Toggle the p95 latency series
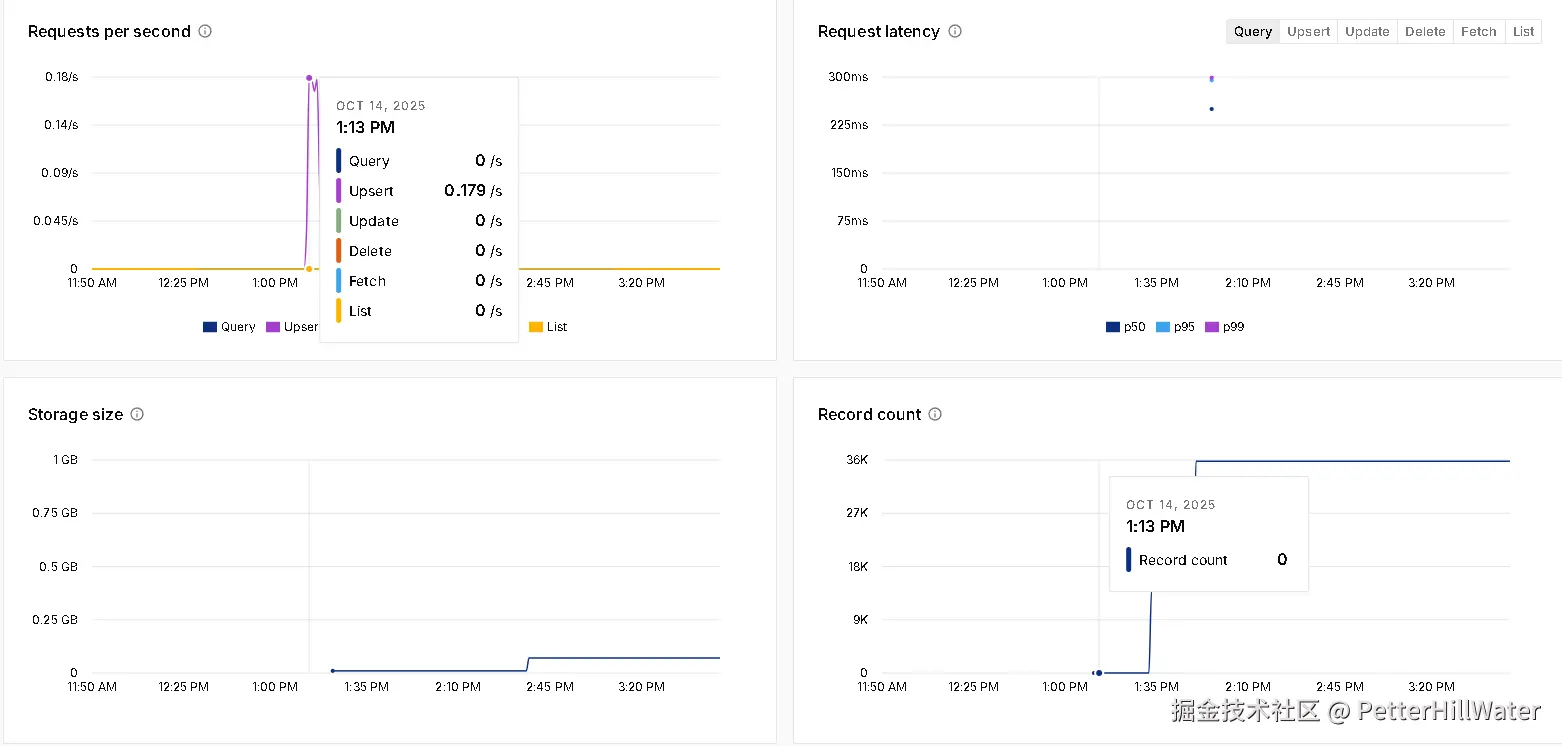 (1175, 327)
